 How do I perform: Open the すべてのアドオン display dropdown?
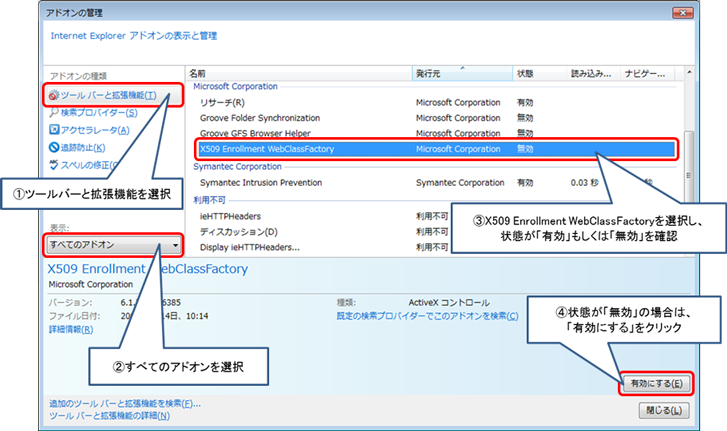(x=113, y=245)
